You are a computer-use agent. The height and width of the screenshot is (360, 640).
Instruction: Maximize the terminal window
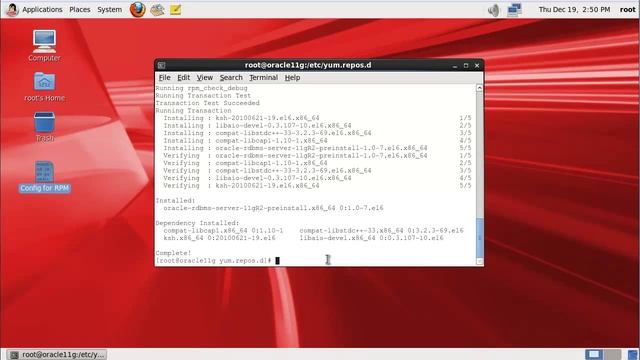click(x=466, y=65)
